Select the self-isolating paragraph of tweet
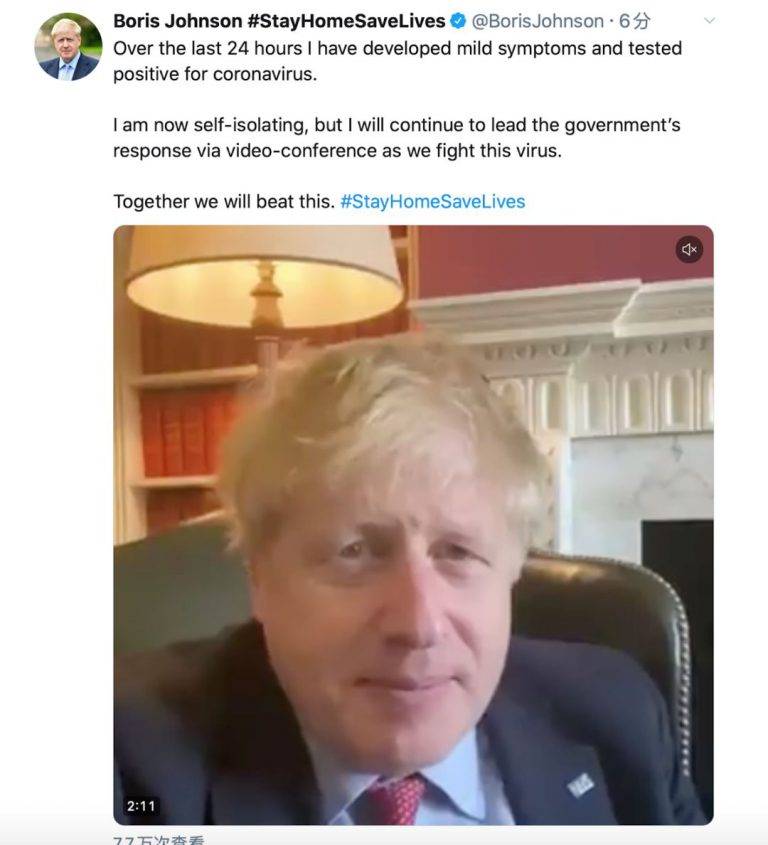The width and height of the screenshot is (768, 845). (397, 137)
